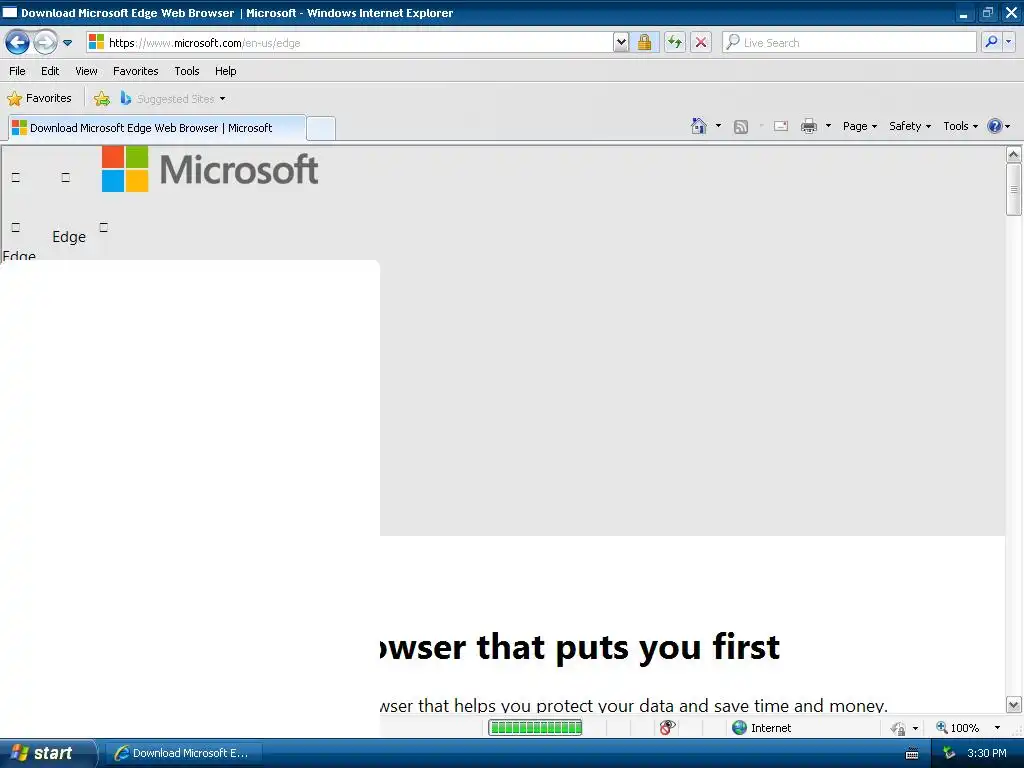Expand the zoom level dropdown arrow

pos(997,728)
